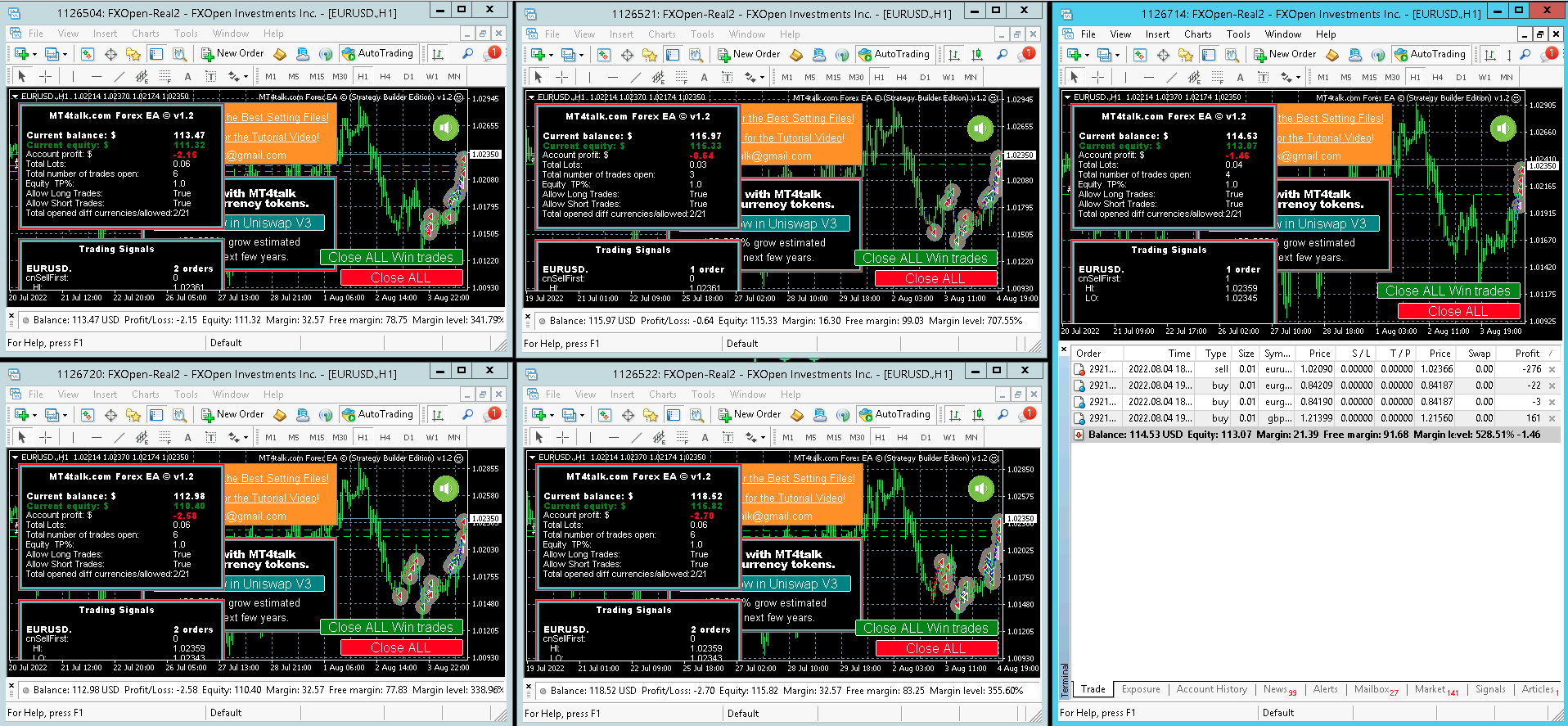The width and height of the screenshot is (1568, 726).
Task: Open chat notification bubble in window 1126714
Action: click(1549, 54)
